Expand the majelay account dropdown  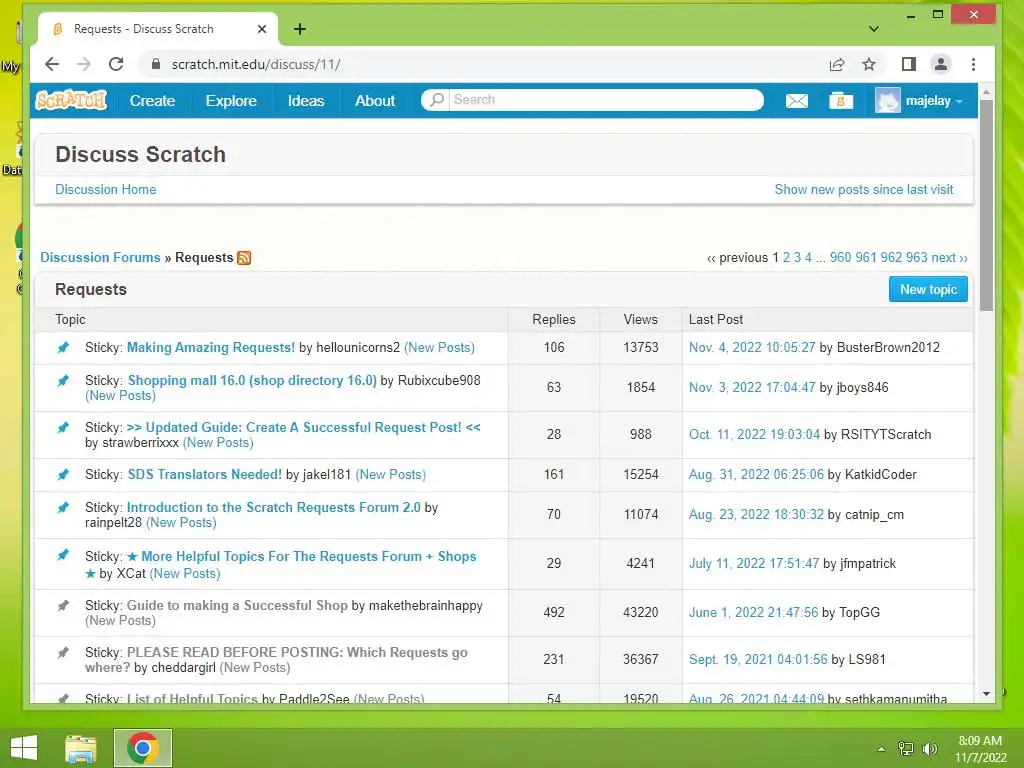click(959, 102)
